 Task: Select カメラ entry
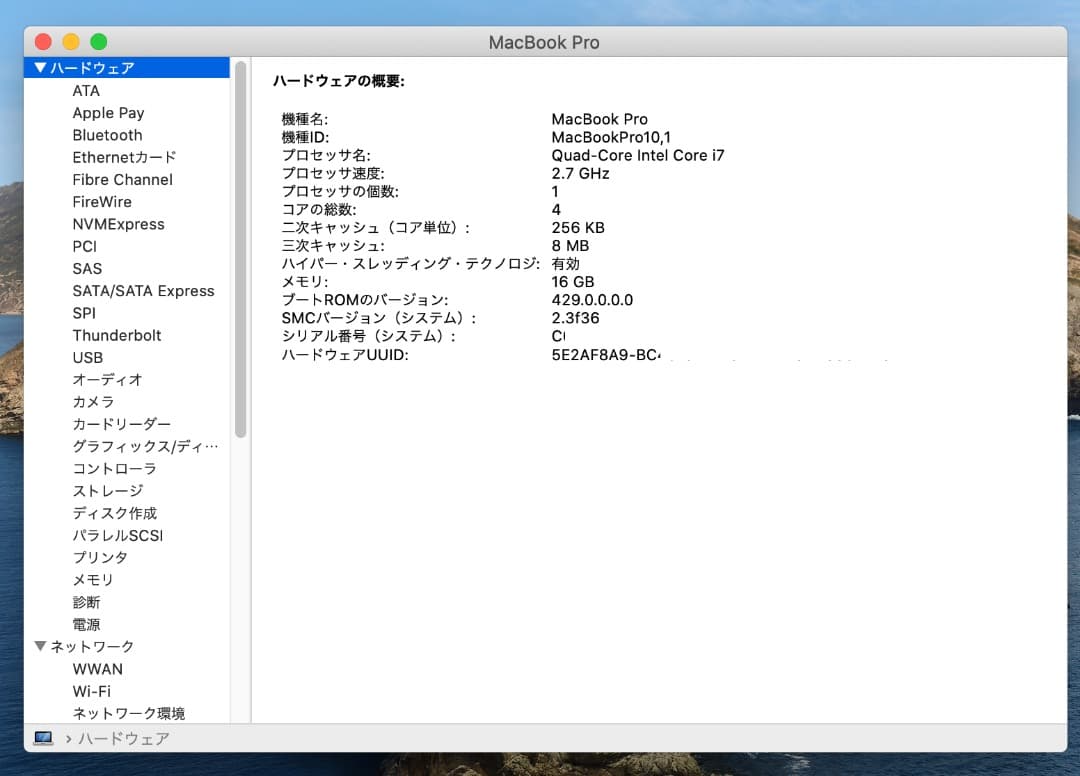(93, 402)
